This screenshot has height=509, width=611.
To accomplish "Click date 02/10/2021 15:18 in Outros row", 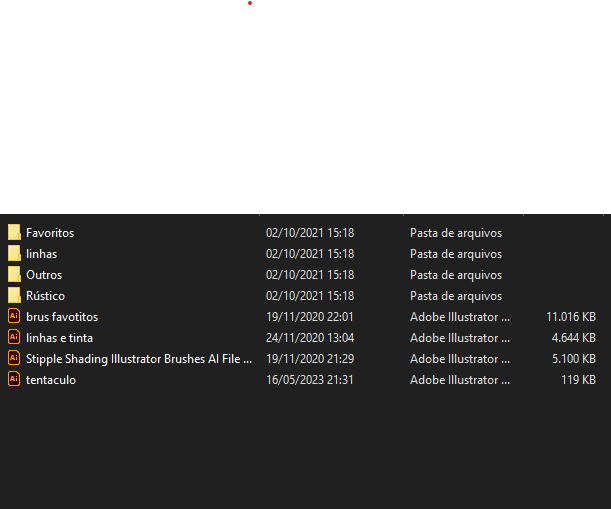I will (310, 275).
